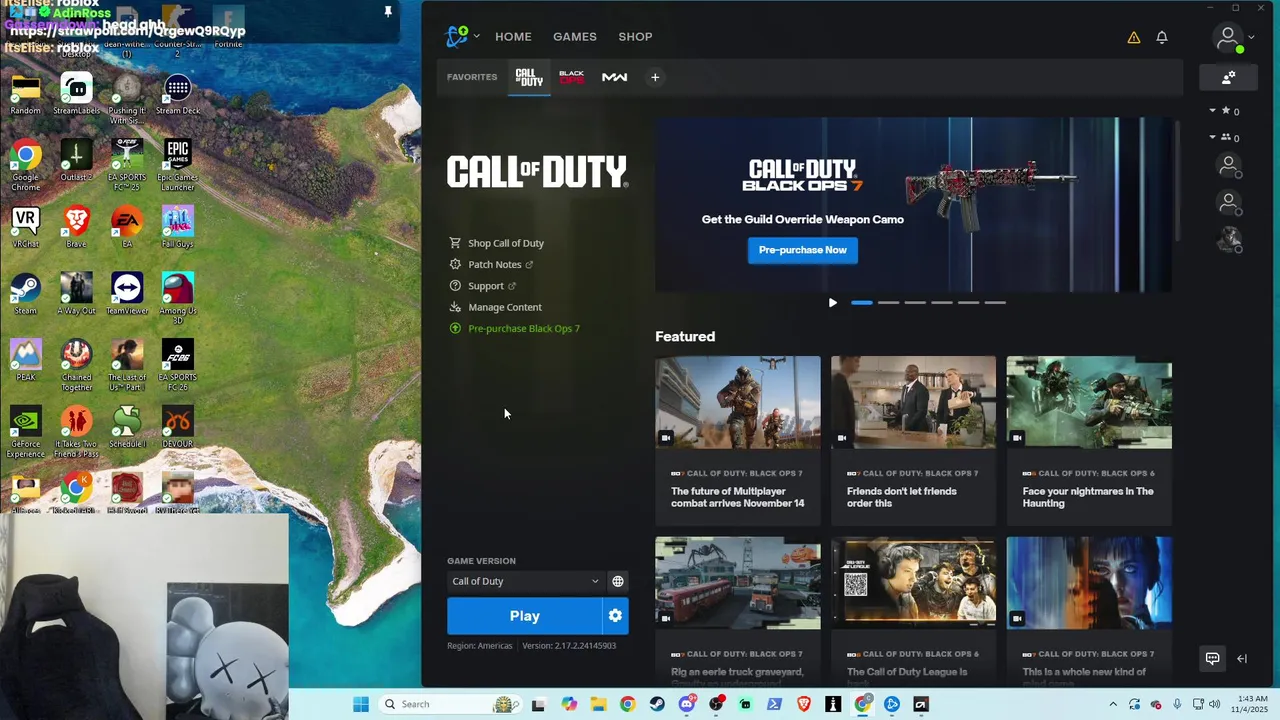Select the Fall Guys desktop icon
This screenshot has height=720, width=1280.
pyautogui.click(x=177, y=227)
